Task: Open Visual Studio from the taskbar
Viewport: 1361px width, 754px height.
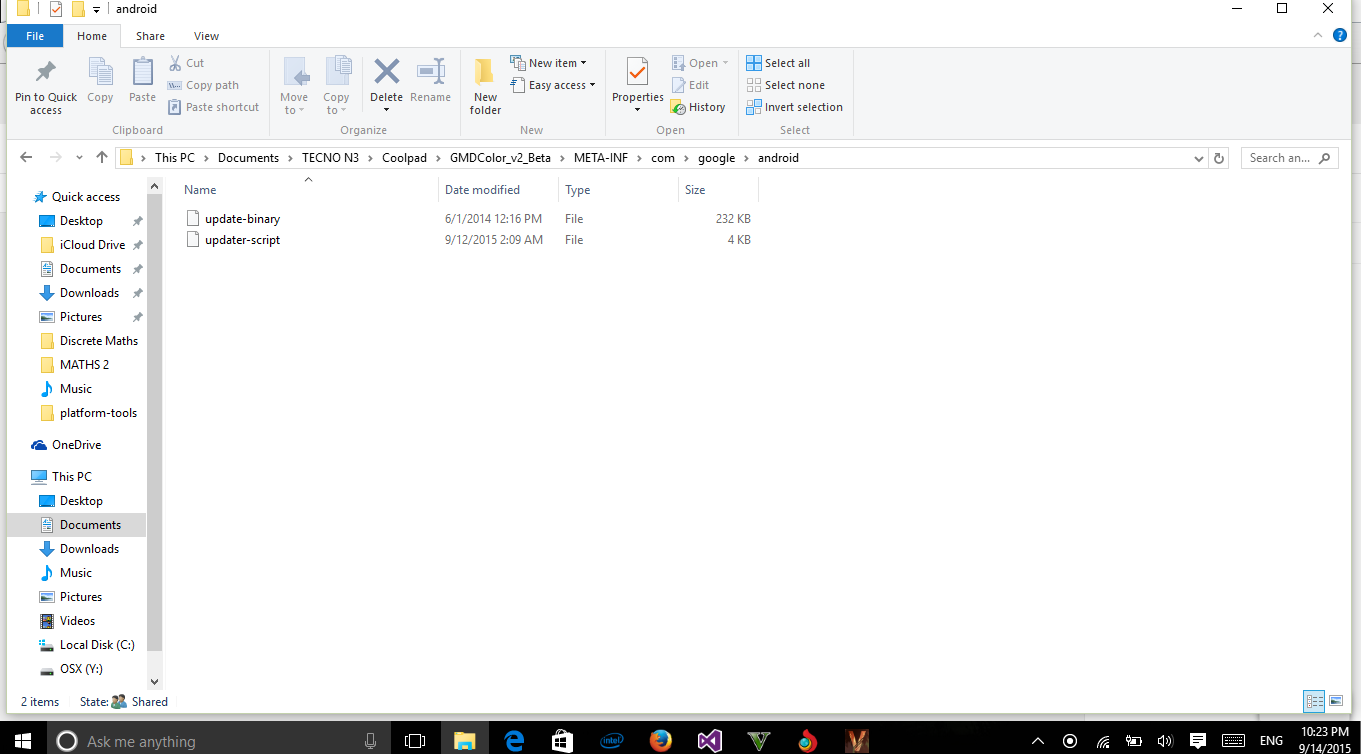Action: pyautogui.click(x=709, y=741)
